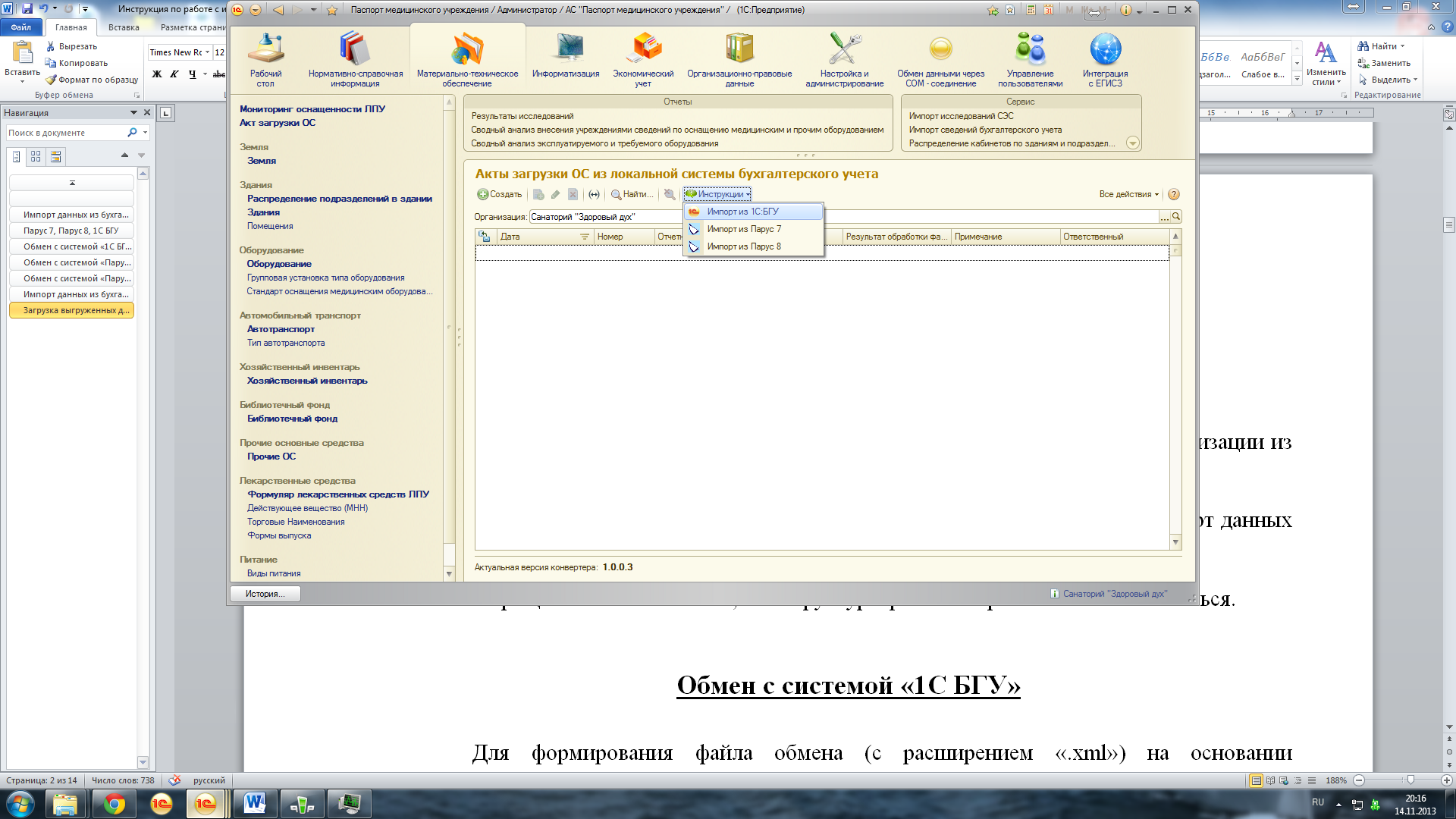Expand the Инструкции dropdown button

[x=717, y=194]
